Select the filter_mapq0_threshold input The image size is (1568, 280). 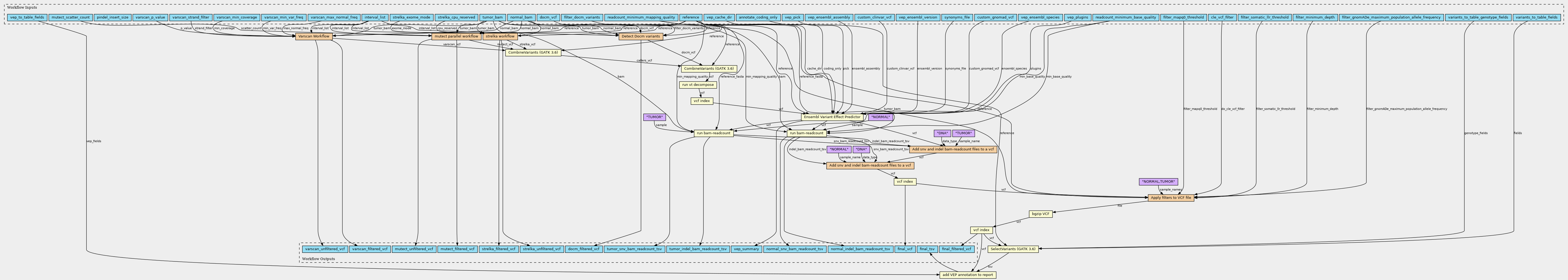point(1183,18)
